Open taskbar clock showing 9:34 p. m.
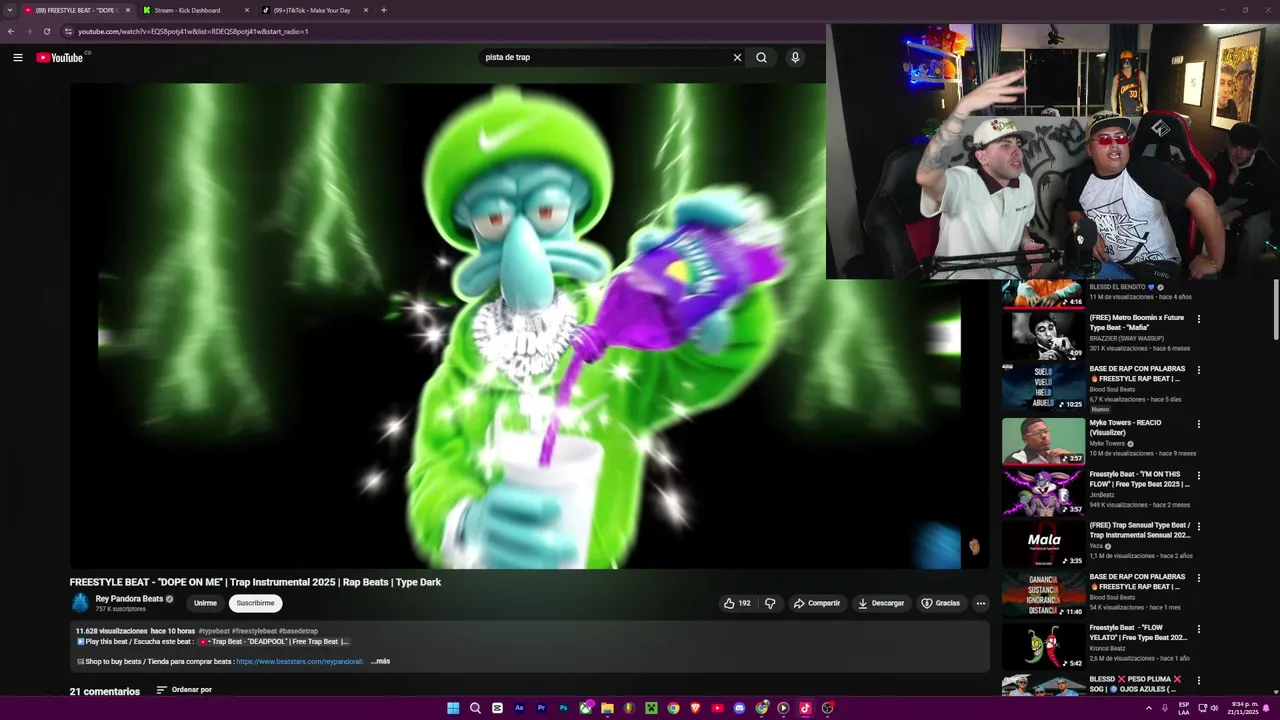This screenshot has width=1280, height=720. pyautogui.click(x=1245, y=708)
